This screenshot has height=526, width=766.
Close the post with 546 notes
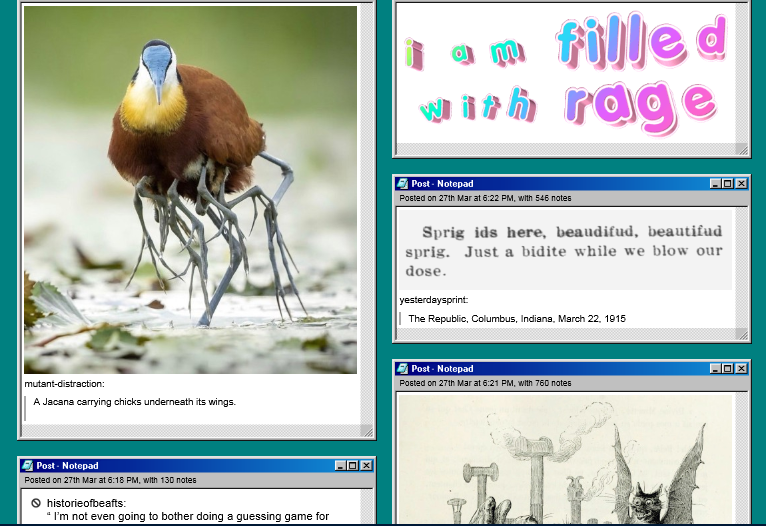(742, 184)
